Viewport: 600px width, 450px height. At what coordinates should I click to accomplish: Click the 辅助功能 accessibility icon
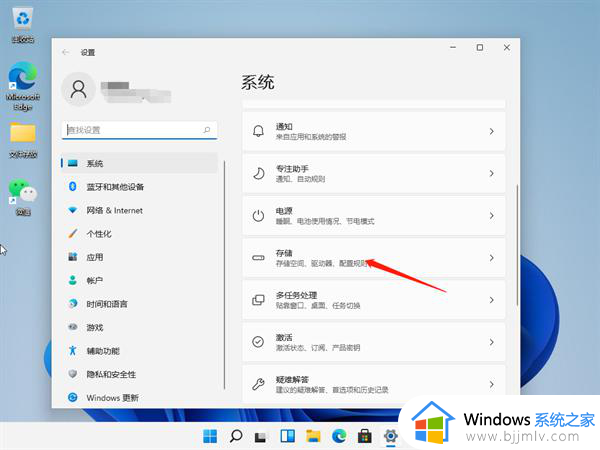pos(72,350)
